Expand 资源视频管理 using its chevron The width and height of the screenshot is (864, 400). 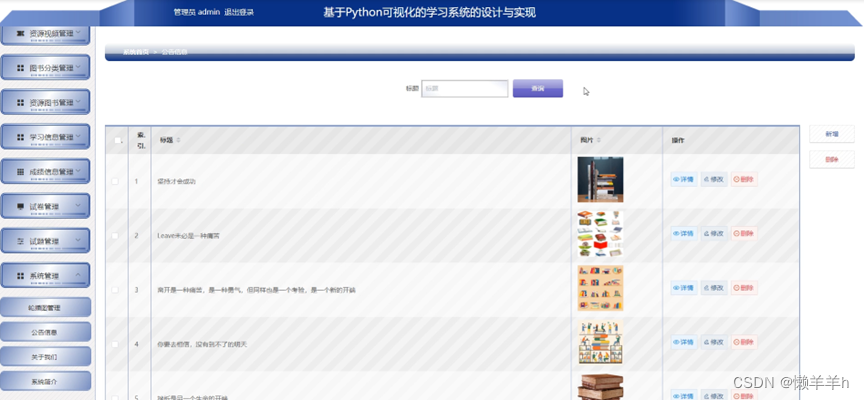click(78, 33)
